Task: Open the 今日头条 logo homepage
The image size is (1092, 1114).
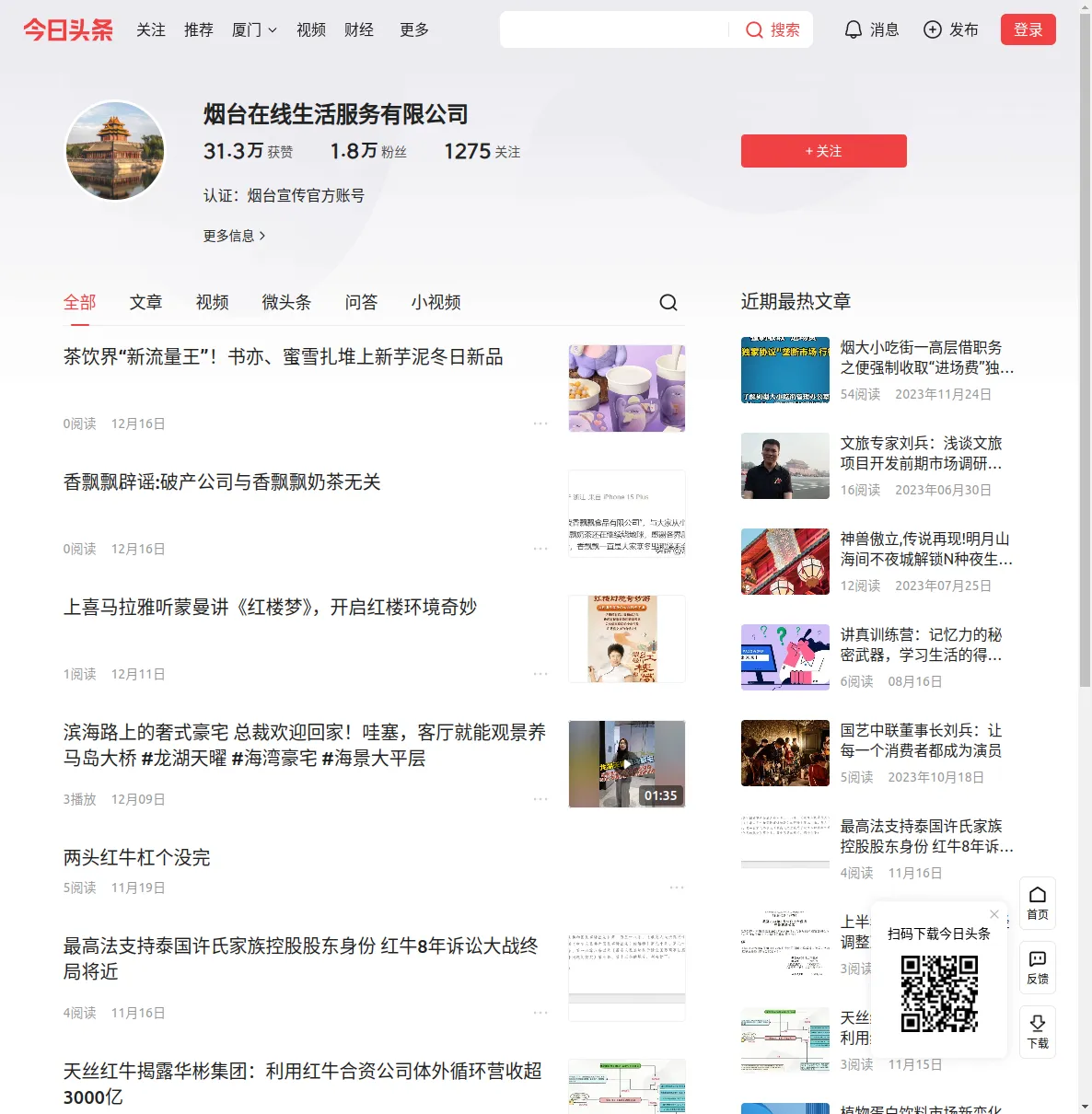Action: pos(68,29)
